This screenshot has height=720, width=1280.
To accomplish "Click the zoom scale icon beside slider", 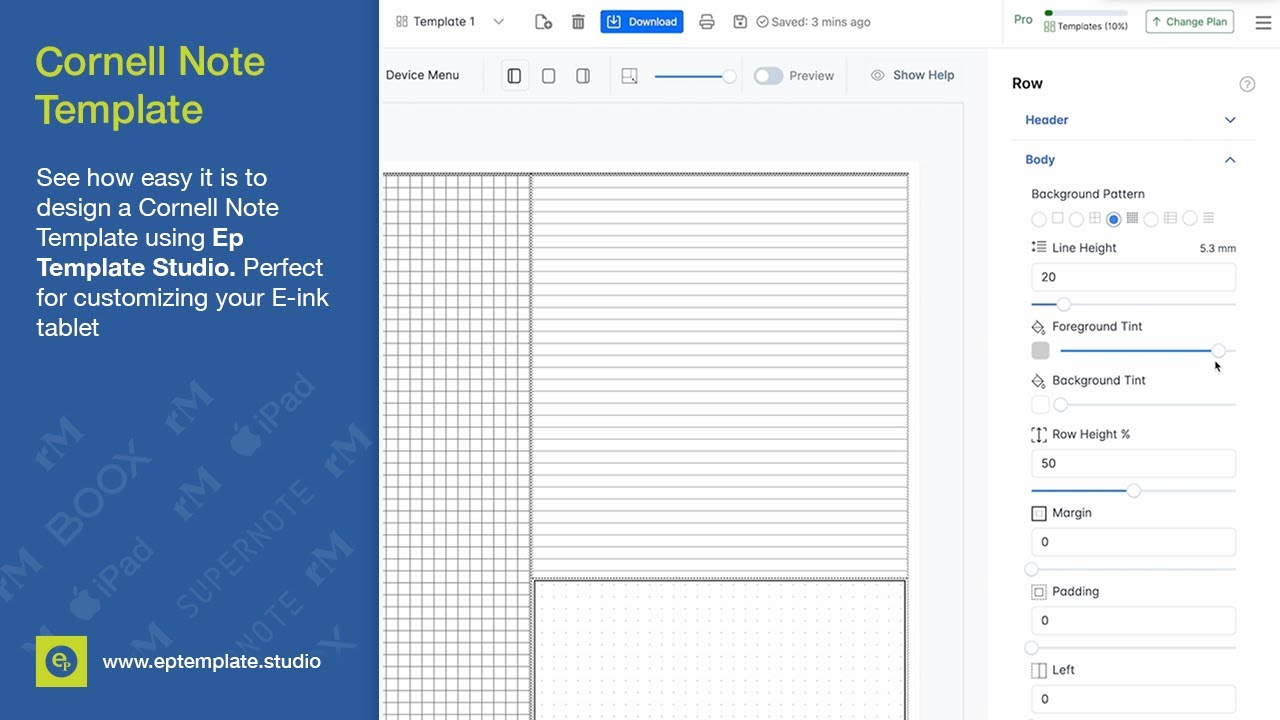I will (629, 76).
